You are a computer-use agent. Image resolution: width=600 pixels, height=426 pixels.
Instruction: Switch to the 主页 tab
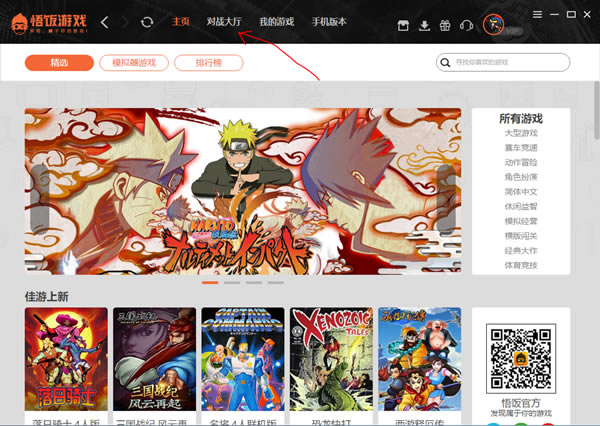click(x=181, y=21)
